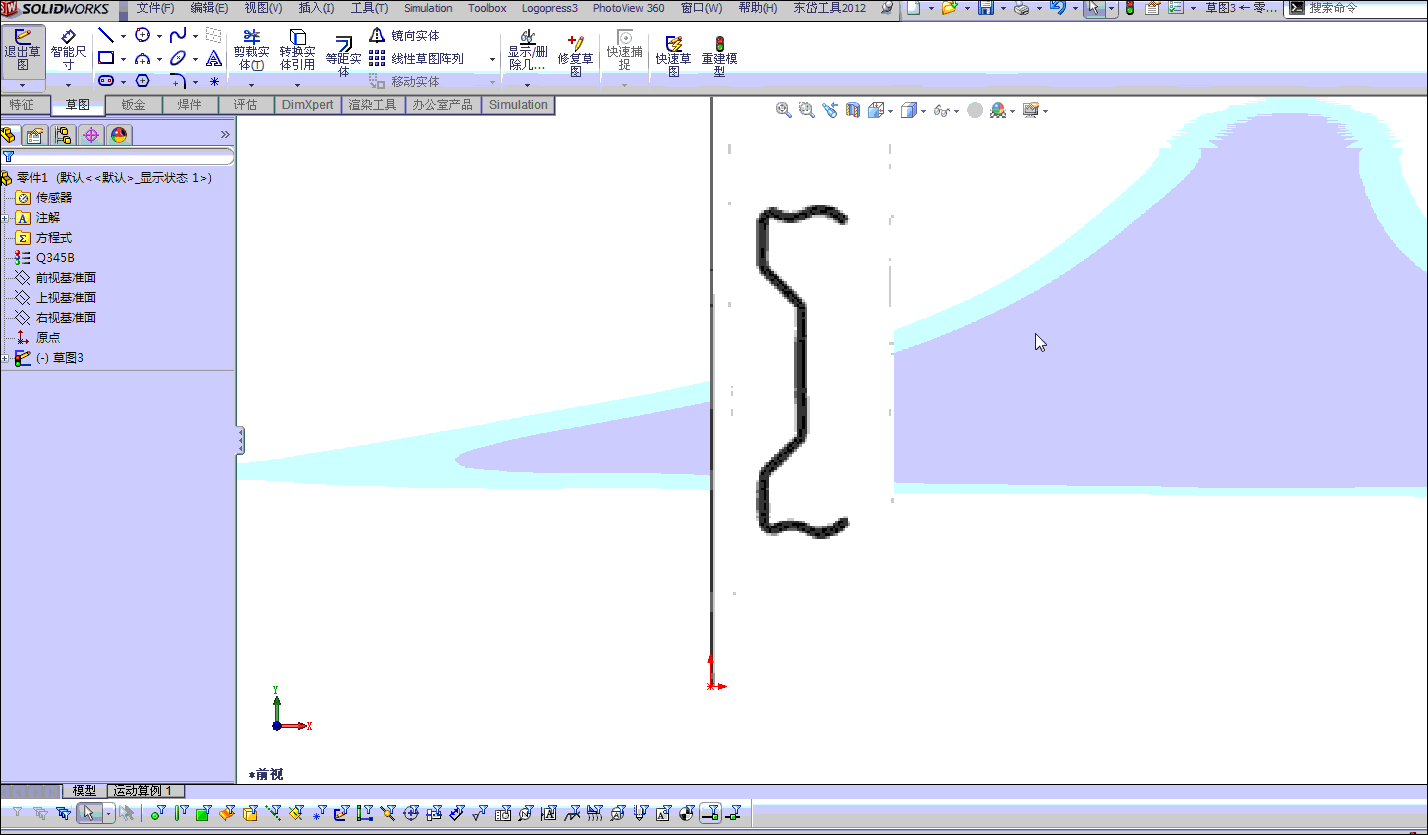Image resolution: width=1428 pixels, height=835 pixels.
Task: Click Linear Sketch Pattern (线性草图阵列) tool
Action: 416,59
